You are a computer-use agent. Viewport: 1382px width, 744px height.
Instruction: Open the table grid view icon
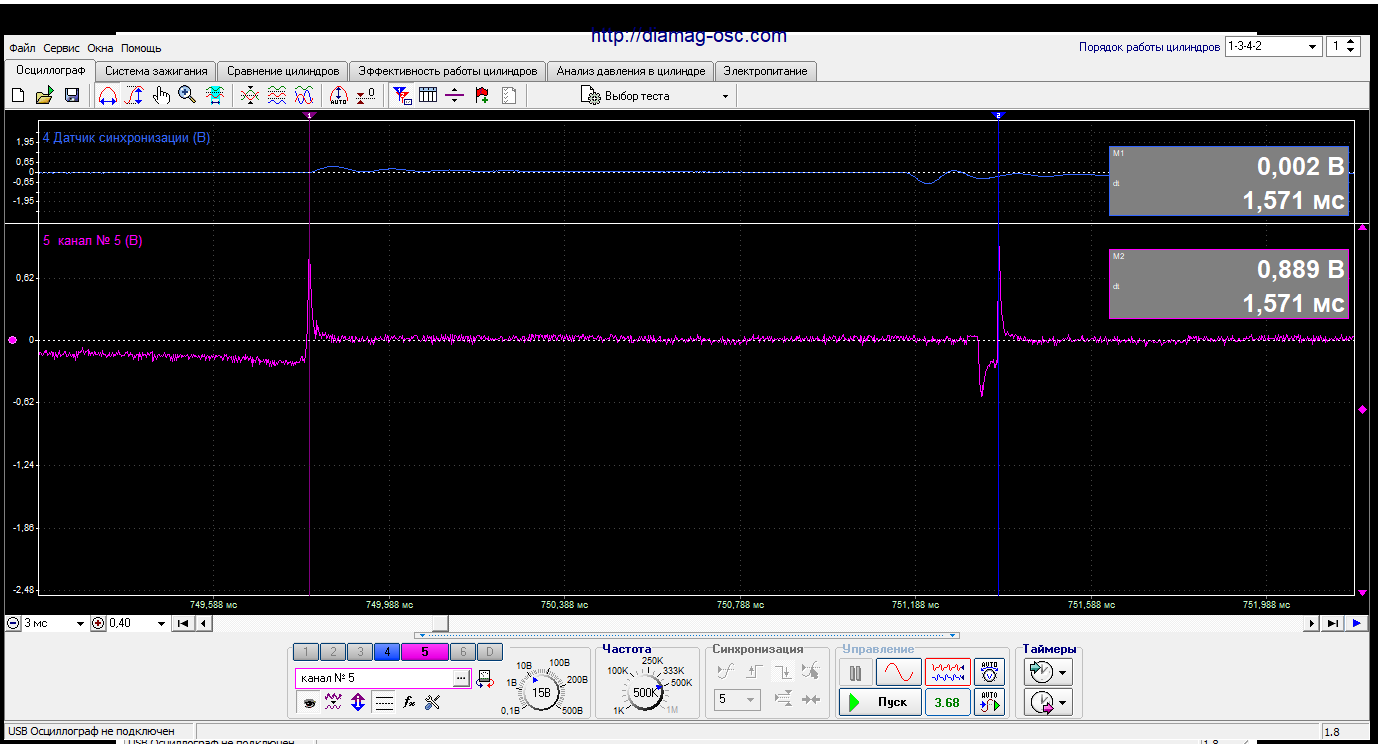click(x=428, y=95)
